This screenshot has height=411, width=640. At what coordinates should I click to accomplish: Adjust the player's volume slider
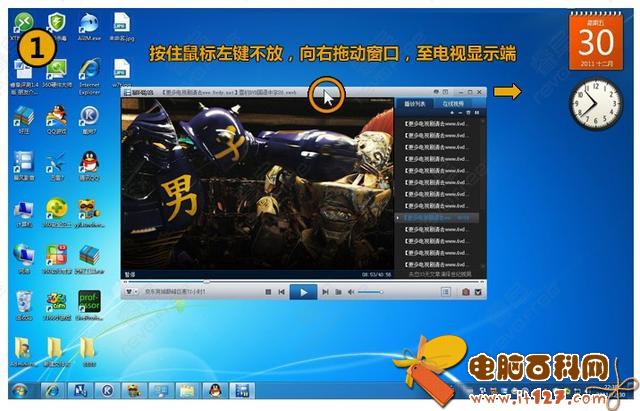pos(370,292)
